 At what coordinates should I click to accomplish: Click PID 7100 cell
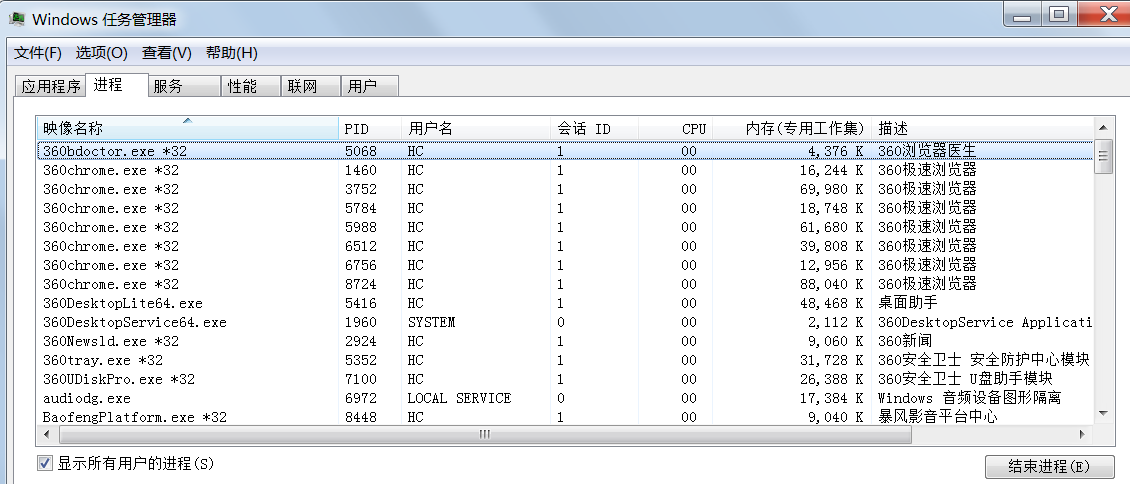(x=360, y=379)
